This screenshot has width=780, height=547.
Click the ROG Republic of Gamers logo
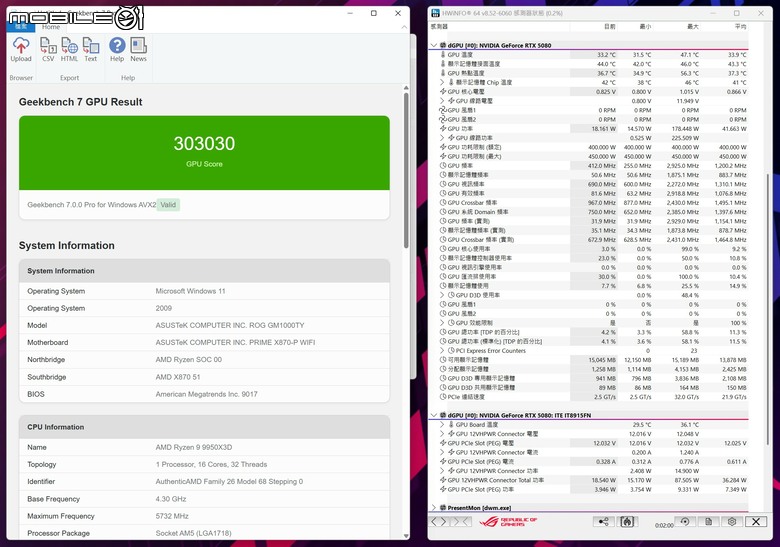point(508,521)
